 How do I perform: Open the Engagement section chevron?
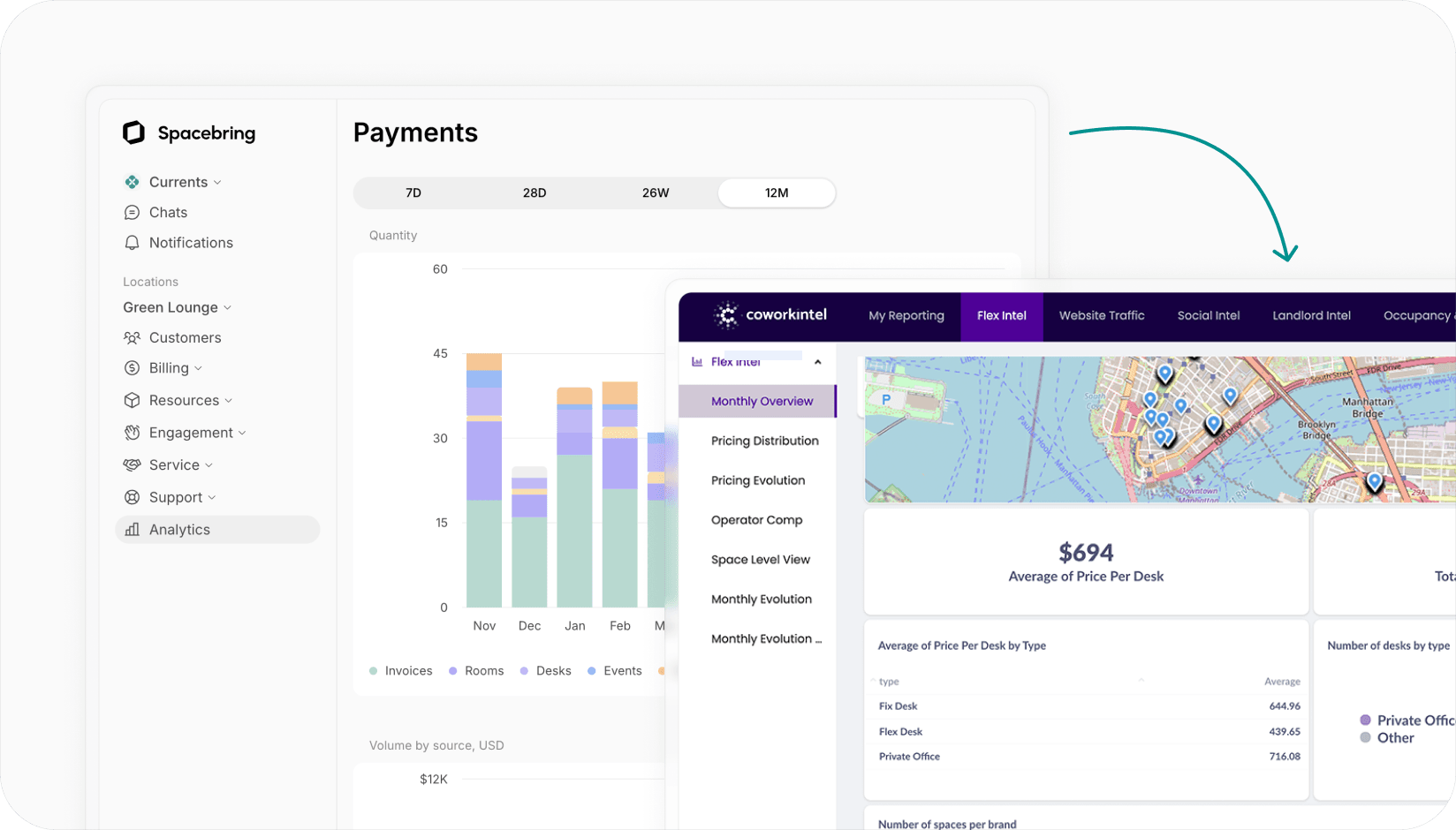click(243, 433)
